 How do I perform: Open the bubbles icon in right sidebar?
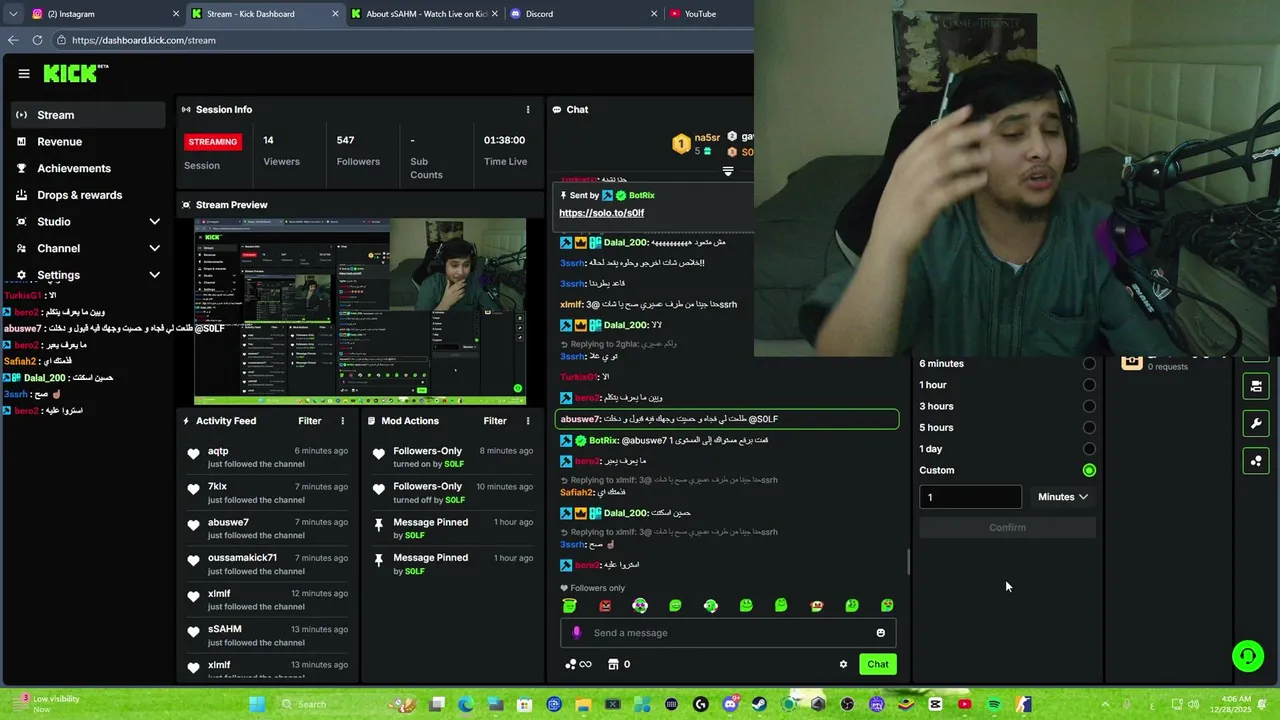[x=1256, y=461]
